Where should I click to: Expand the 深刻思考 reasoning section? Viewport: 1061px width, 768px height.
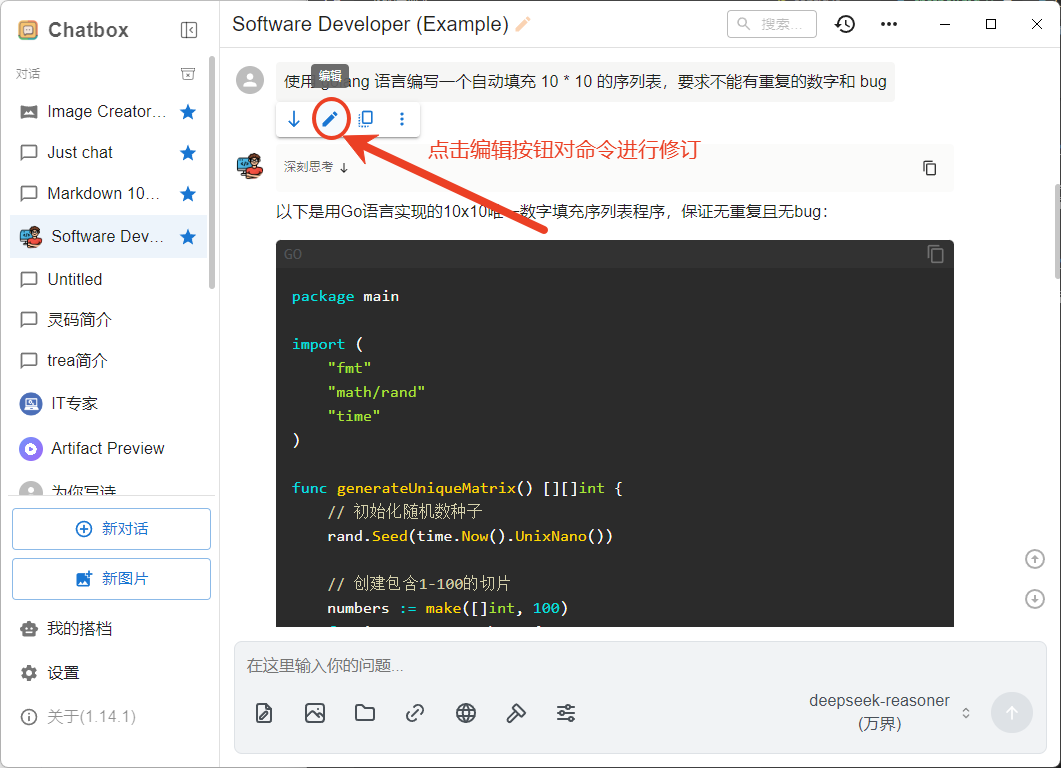(x=315, y=167)
